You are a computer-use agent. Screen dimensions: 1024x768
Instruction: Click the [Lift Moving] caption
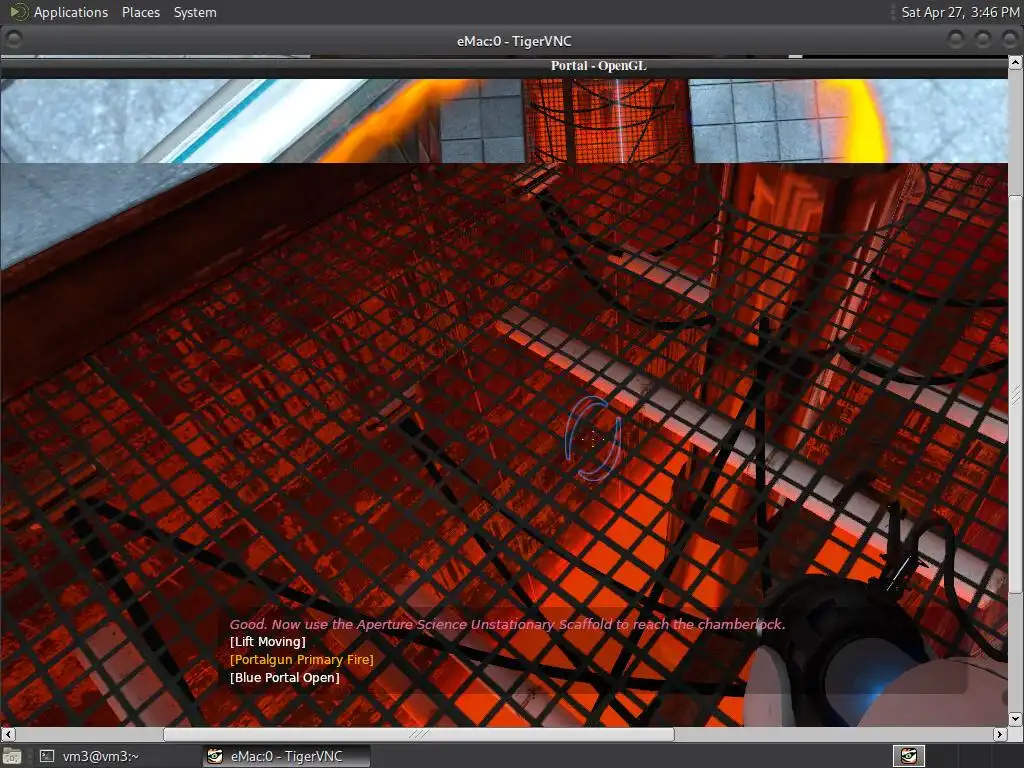click(268, 641)
